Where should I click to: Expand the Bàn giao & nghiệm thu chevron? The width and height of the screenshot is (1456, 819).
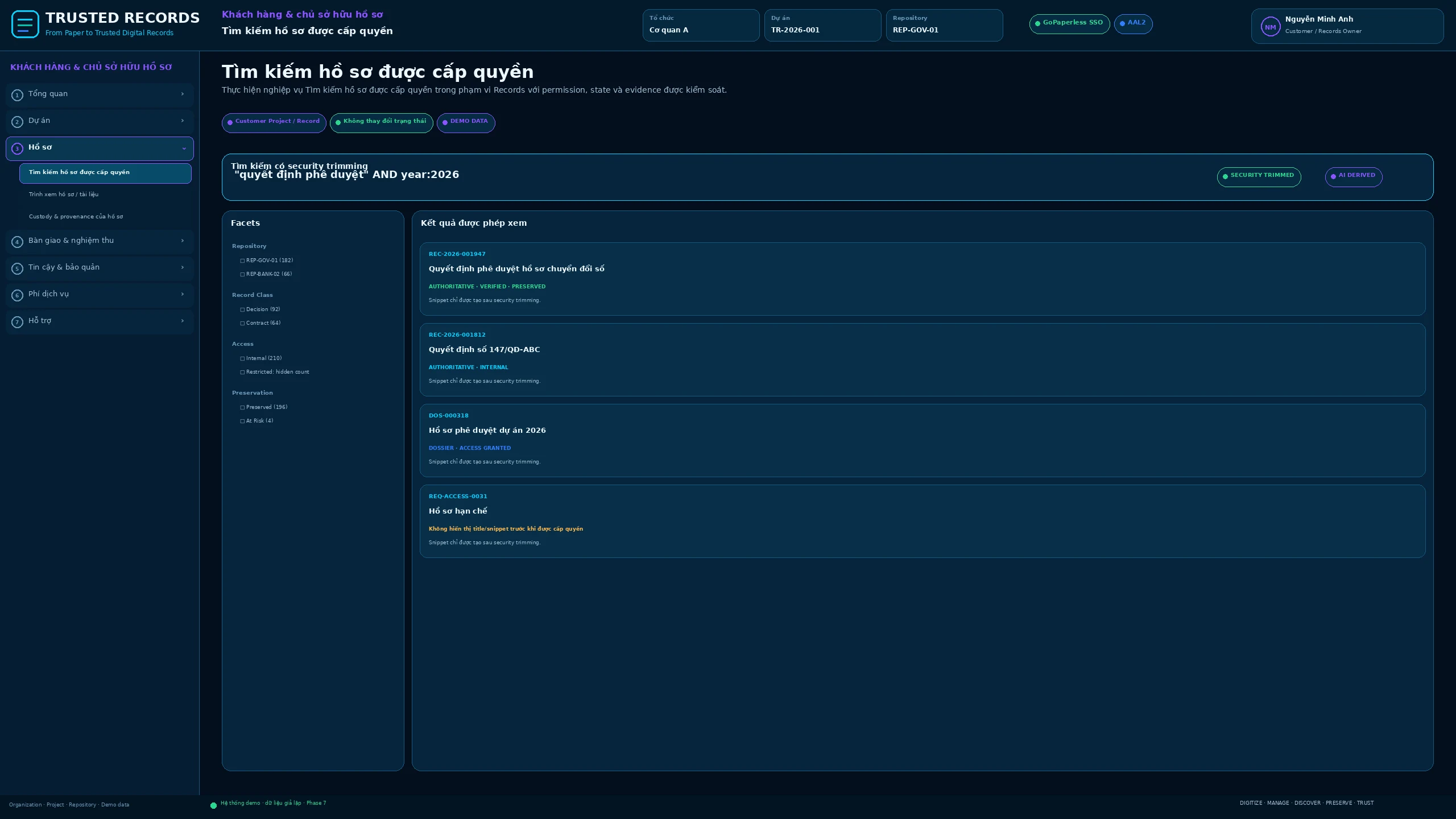[x=183, y=241]
